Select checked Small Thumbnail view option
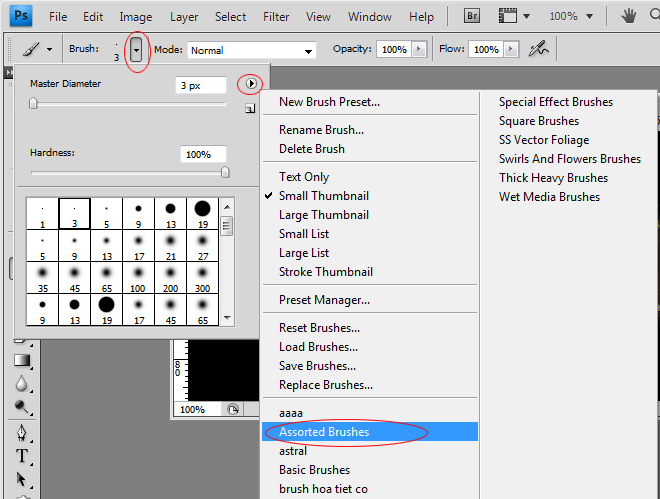 click(x=370, y=196)
